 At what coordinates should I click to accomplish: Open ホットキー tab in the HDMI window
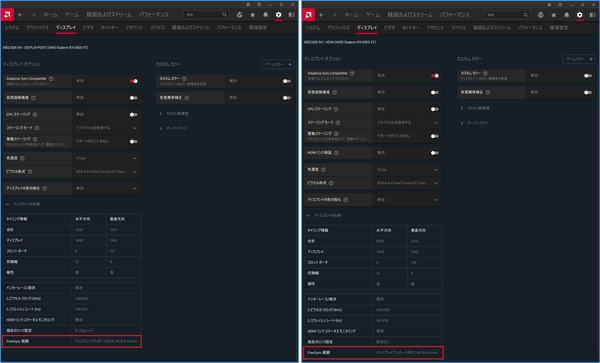pyautogui.click(x=411, y=28)
